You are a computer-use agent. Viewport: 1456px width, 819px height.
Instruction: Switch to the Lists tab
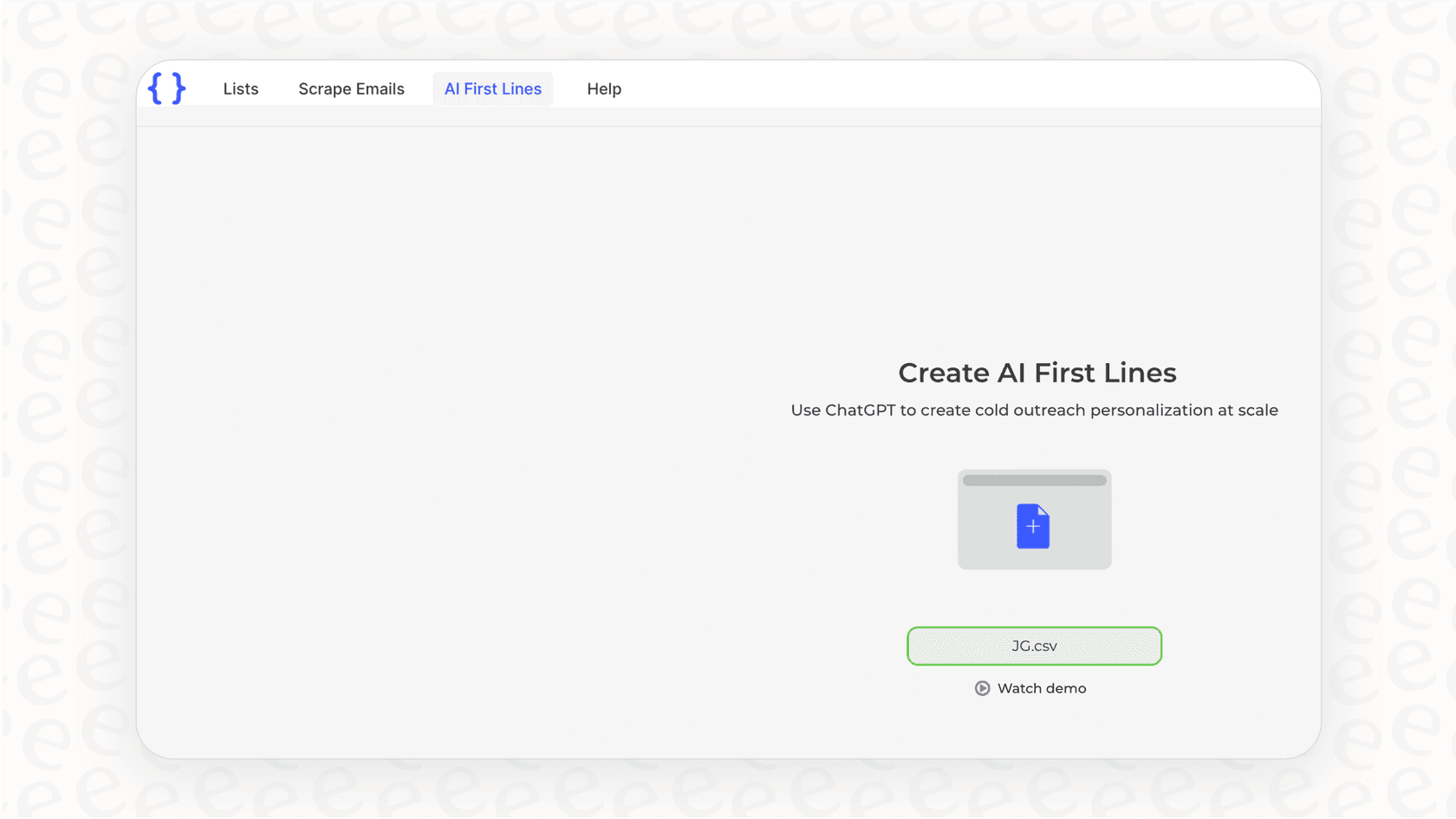click(x=241, y=88)
